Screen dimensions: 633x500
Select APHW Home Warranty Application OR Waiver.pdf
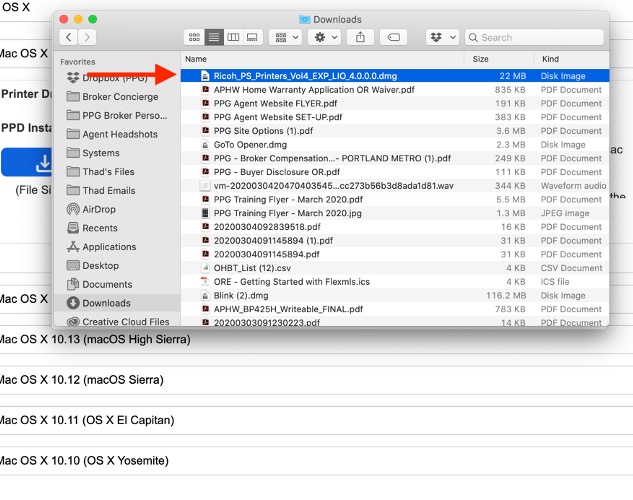point(395,90)
